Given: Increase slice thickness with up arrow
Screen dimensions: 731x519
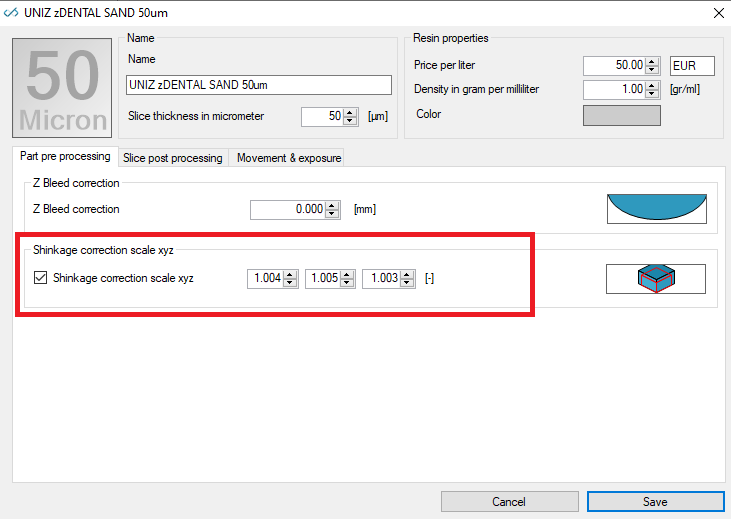Looking at the screenshot, I should coord(350,112).
